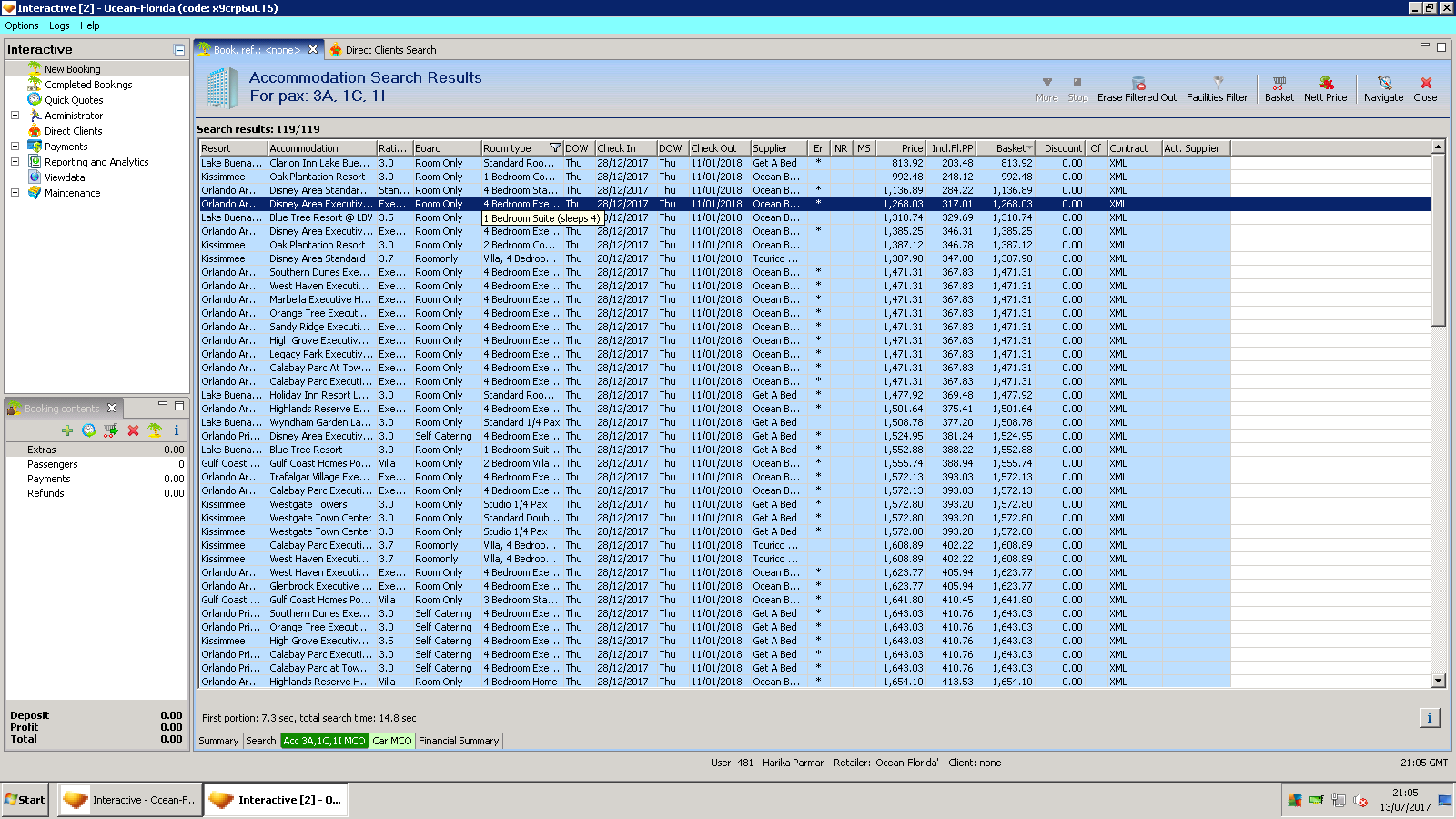
Task: Click the Nett Price icon
Action: (1325, 83)
